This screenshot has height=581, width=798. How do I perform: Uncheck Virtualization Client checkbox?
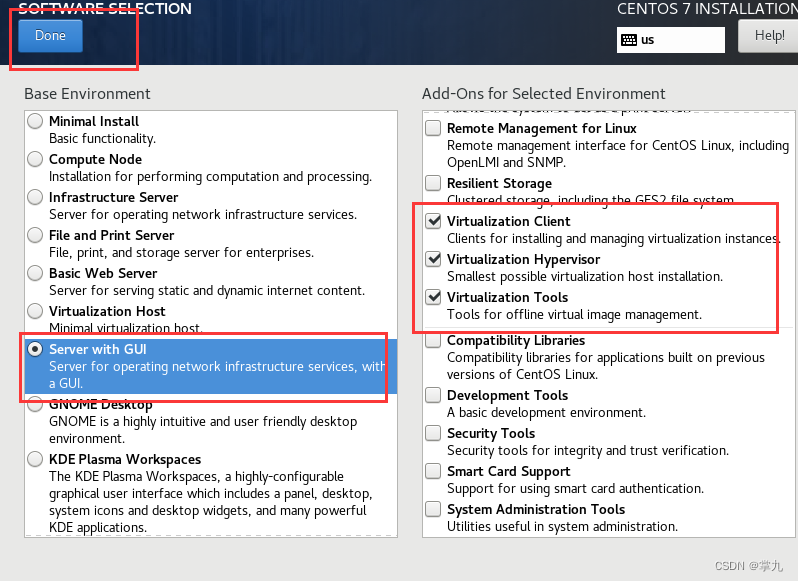[433, 221]
